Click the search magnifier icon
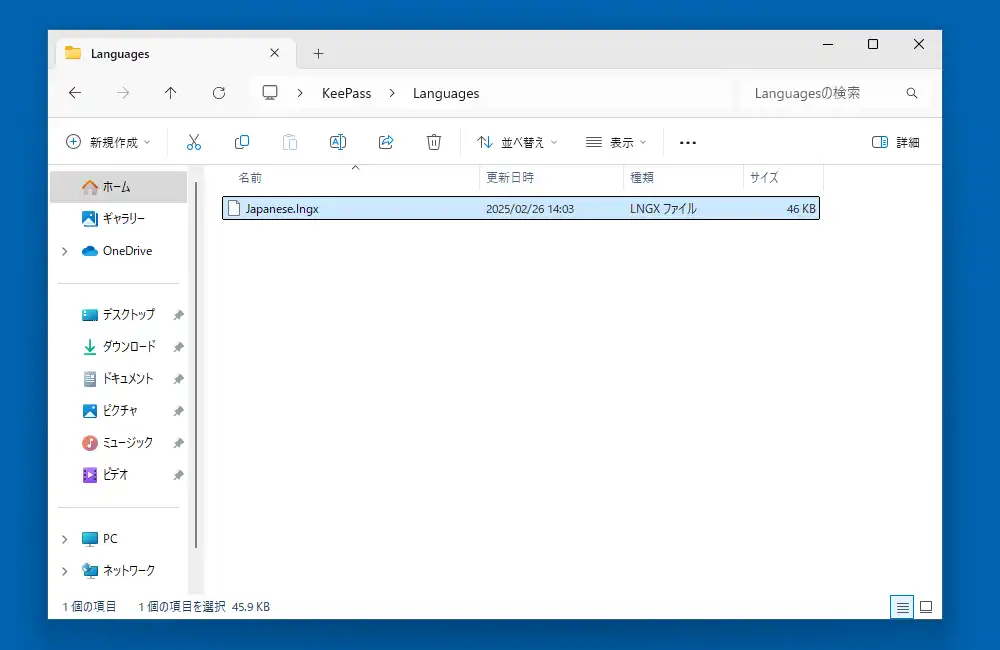Viewport: 1000px width, 650px height. [912, 93]
